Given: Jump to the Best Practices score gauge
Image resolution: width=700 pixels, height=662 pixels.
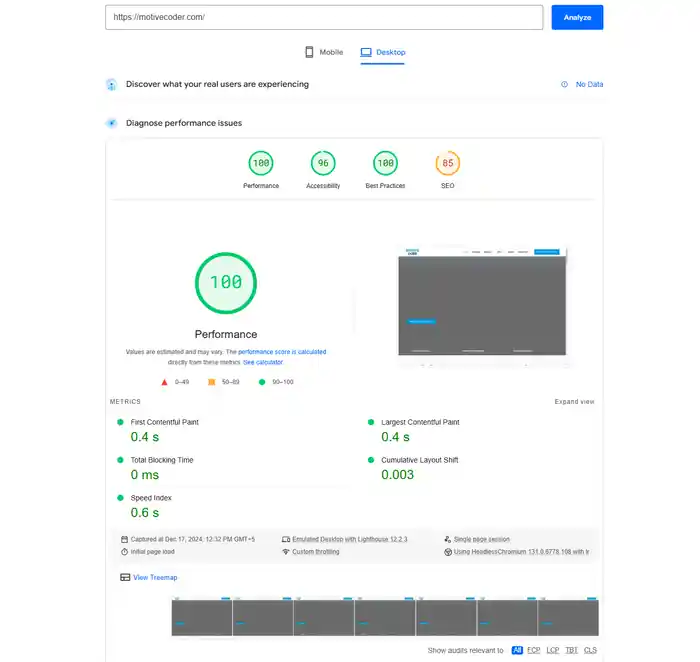Looking at the screenshot, I should point(385,163).
